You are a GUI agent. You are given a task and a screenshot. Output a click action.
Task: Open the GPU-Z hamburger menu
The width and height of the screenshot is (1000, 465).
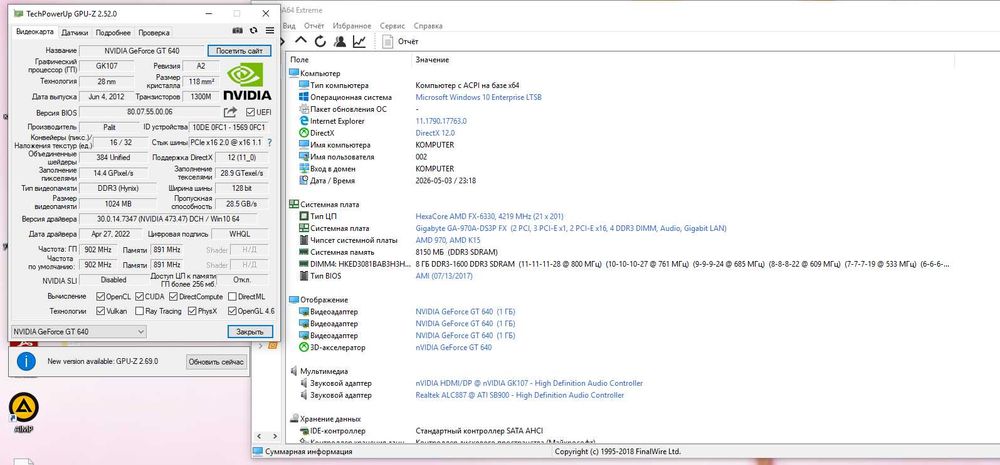coord(270,31)
